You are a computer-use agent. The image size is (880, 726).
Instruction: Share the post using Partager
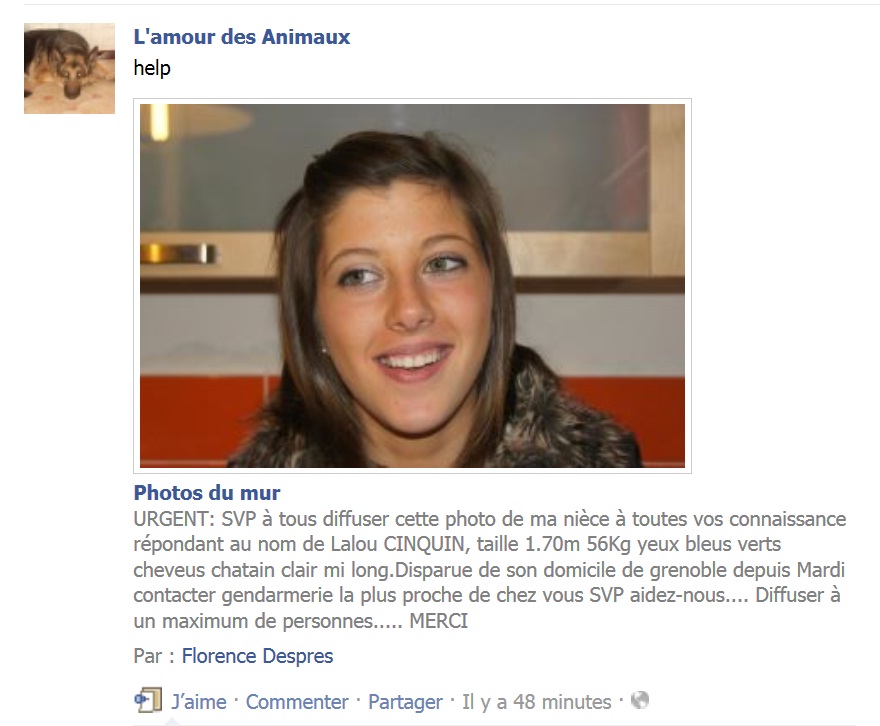[x=405, y=702]
